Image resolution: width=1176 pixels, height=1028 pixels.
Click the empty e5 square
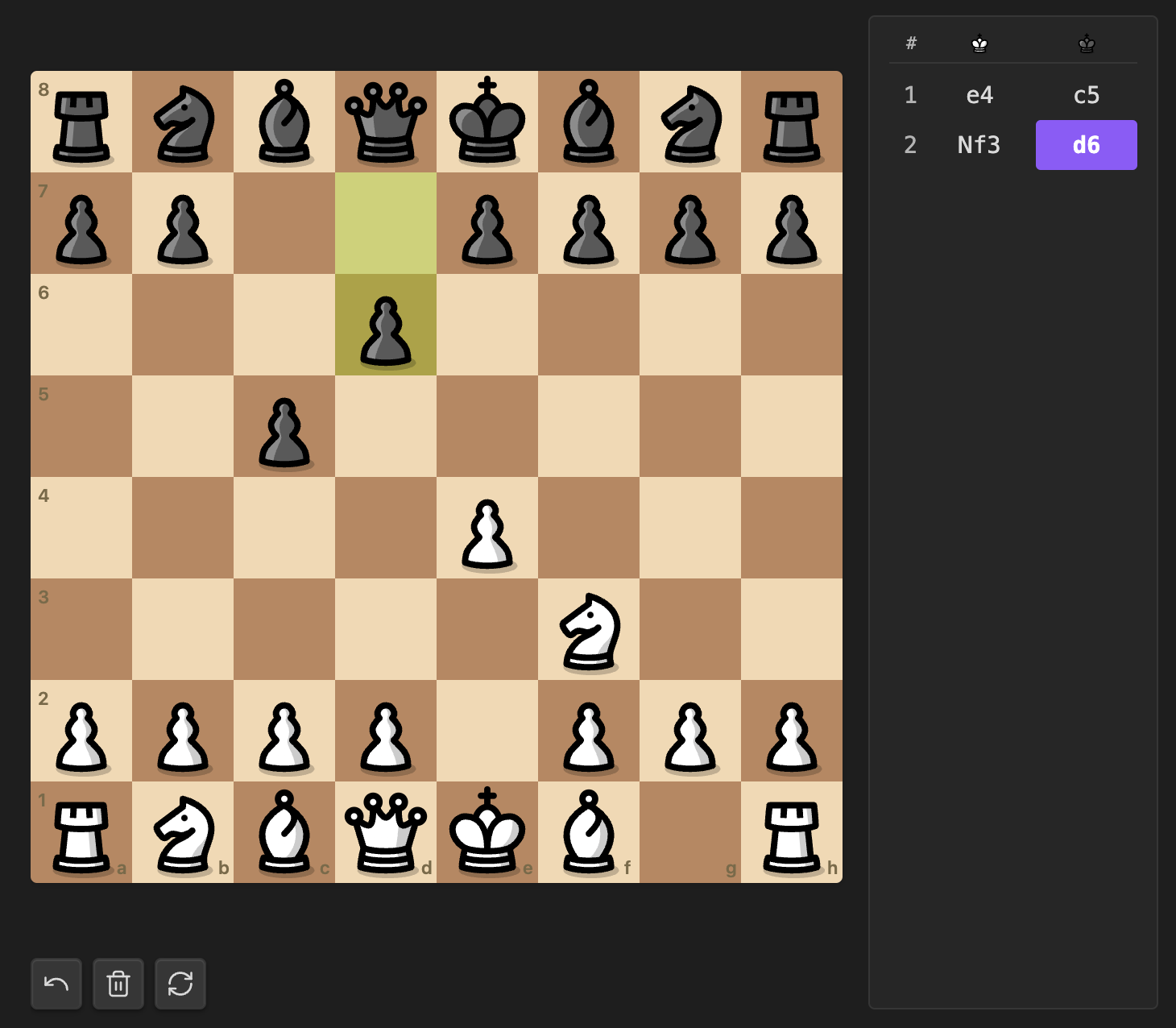[x=487, y=426]
